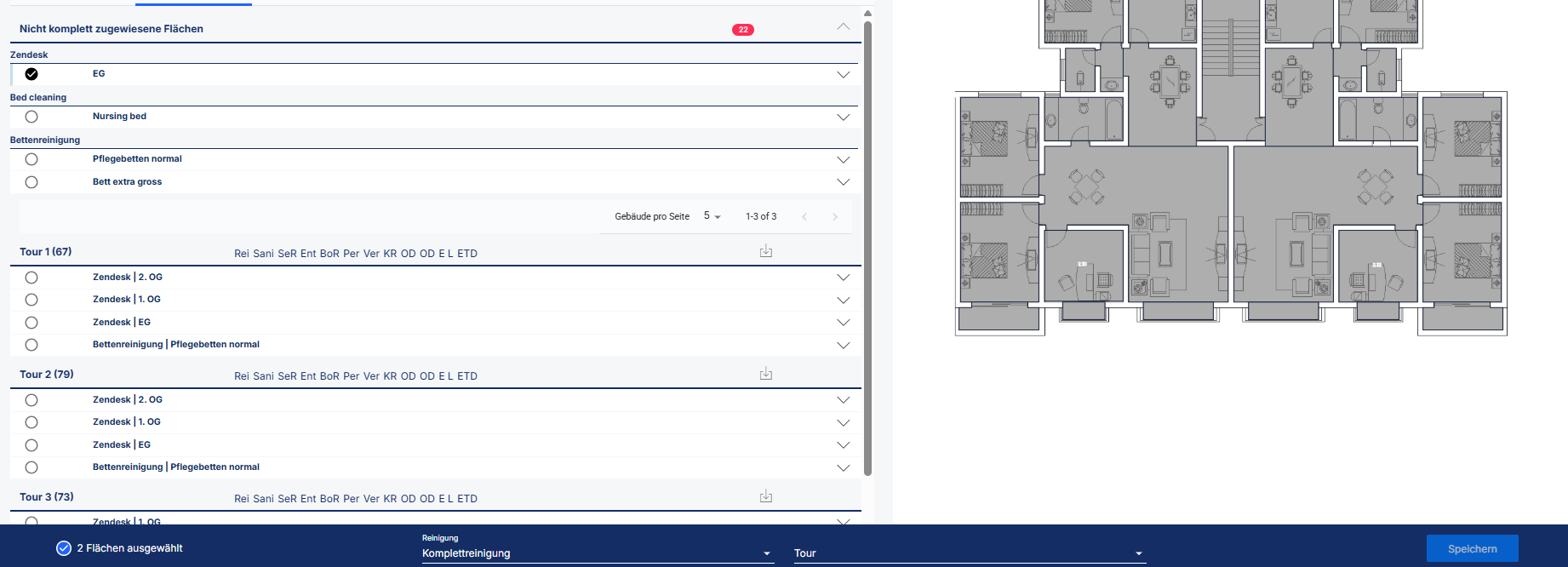
Task: Select the Bett extra gross radio button
Action: coord(31,182)
